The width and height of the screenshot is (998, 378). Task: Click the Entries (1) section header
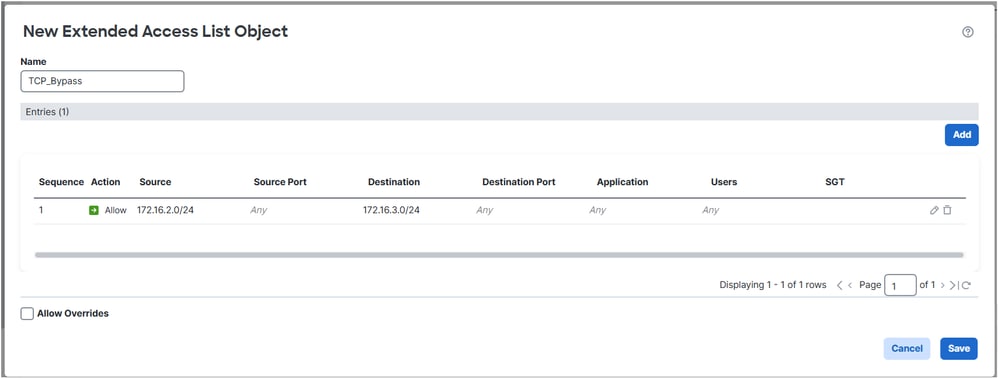pyautogui.click(x=499, y=112)
